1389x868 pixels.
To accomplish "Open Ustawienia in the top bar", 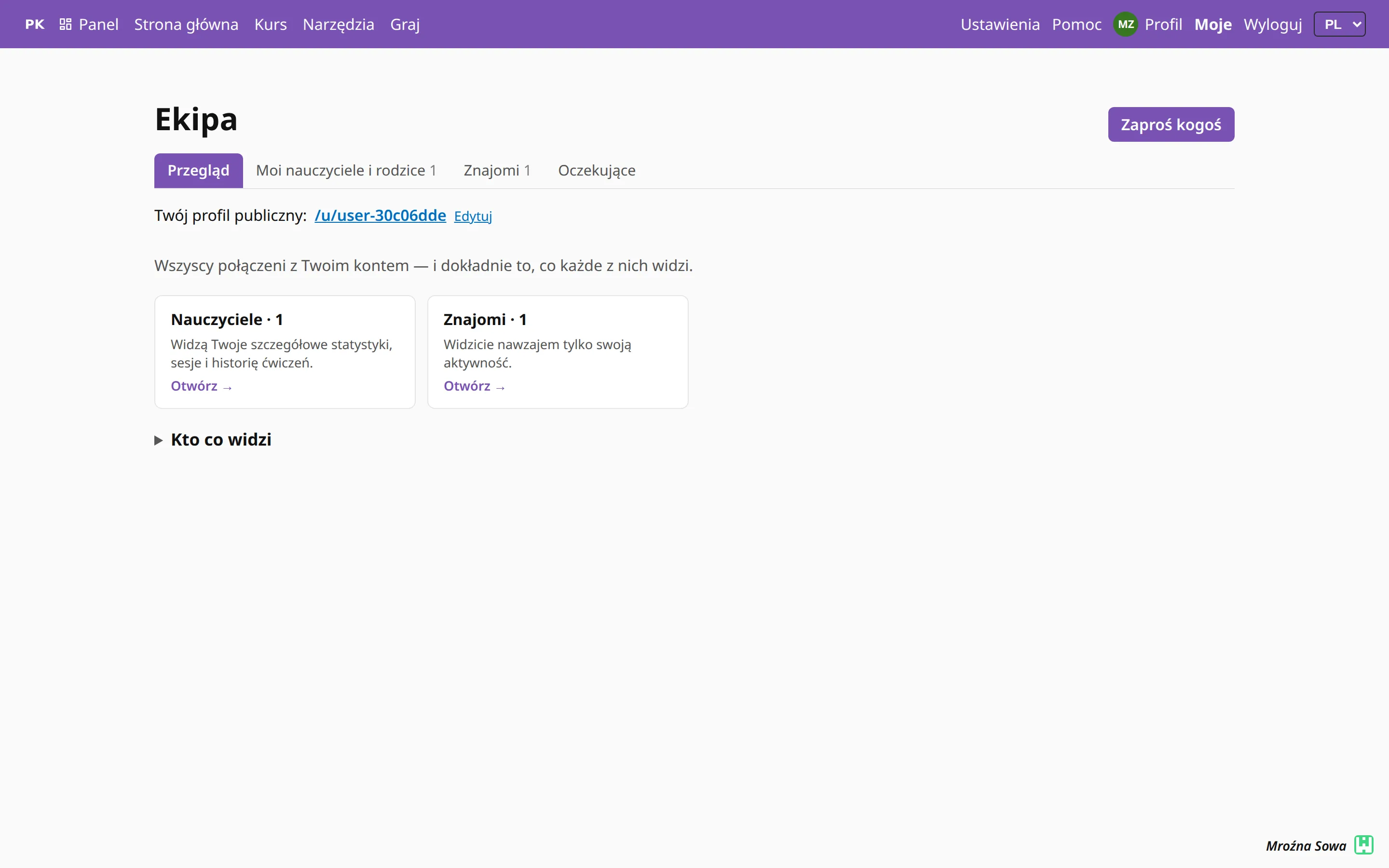I will pos(1000,24).
